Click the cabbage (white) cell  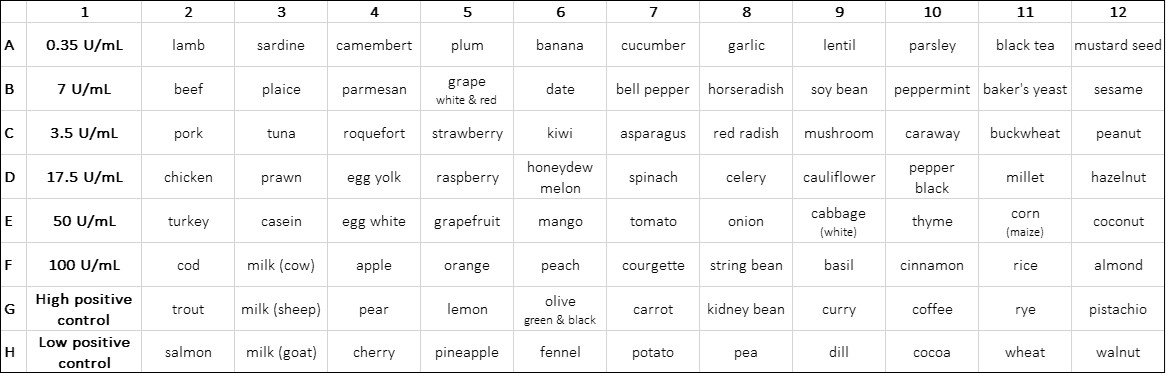coord(839,221)
